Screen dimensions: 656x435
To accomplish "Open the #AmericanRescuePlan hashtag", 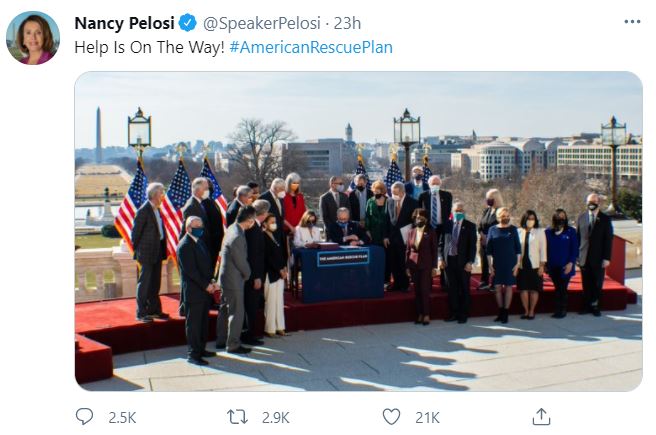I will click(x=310, y=47).
